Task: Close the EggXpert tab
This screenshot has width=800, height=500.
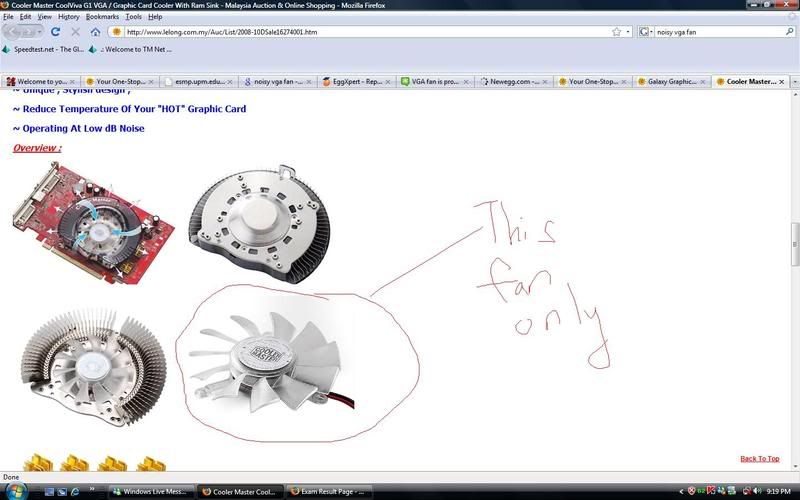Action: pos(388,82)
